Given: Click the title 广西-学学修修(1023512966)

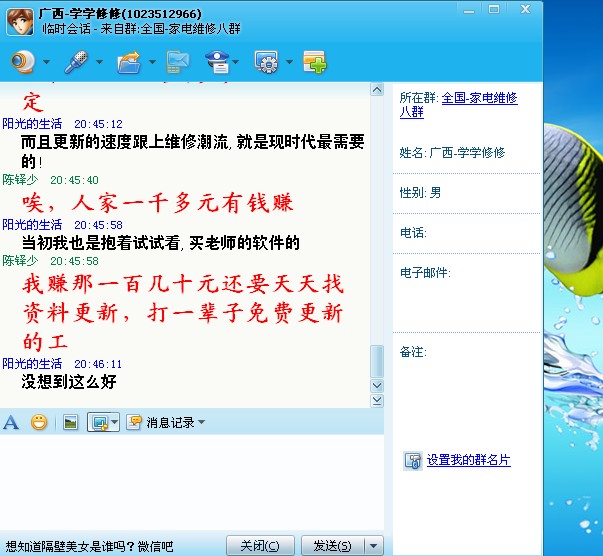Looking at the screenshot, I should (x=120, y=14).
